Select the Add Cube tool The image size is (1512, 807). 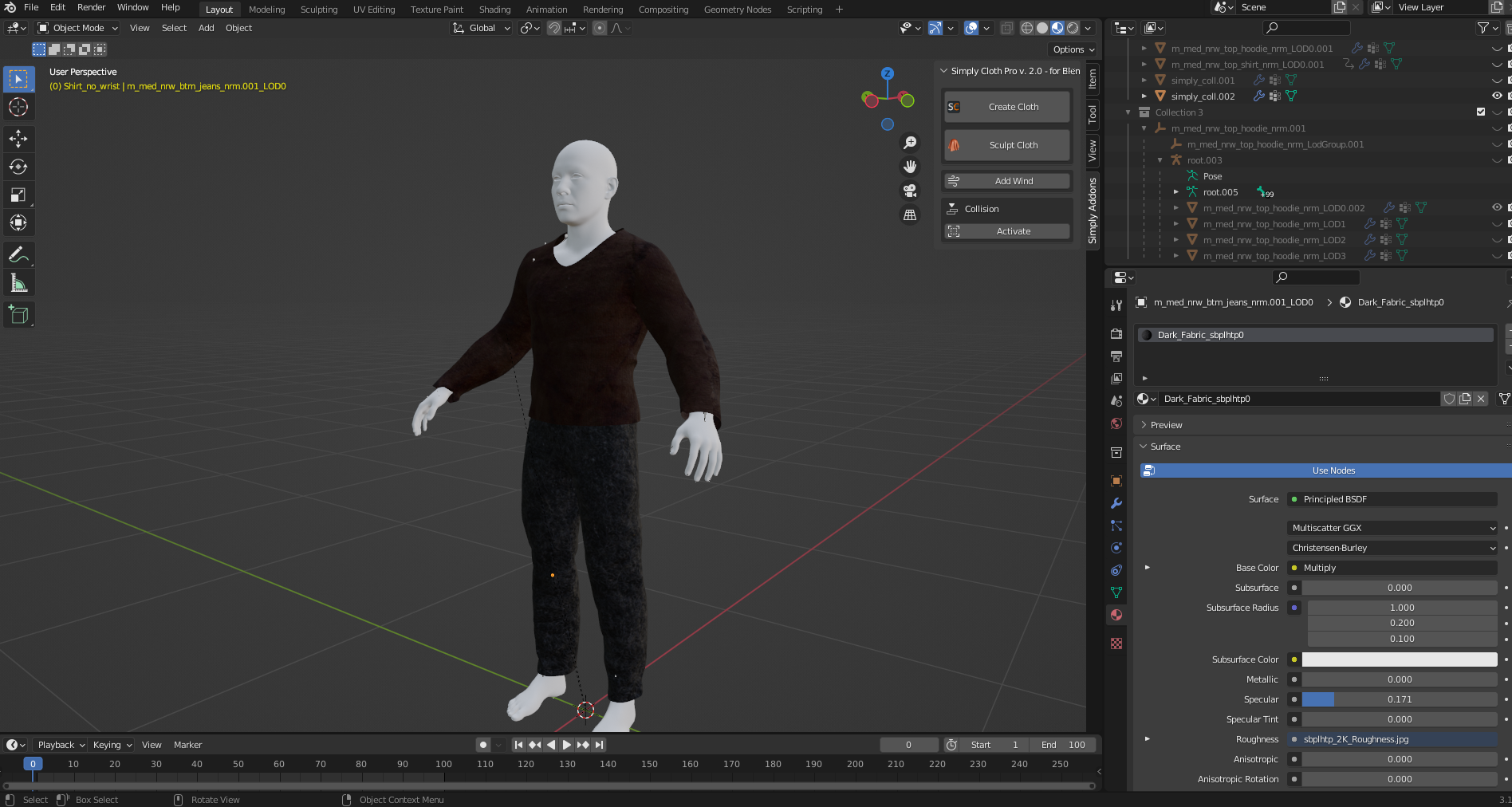pos(18,315)
